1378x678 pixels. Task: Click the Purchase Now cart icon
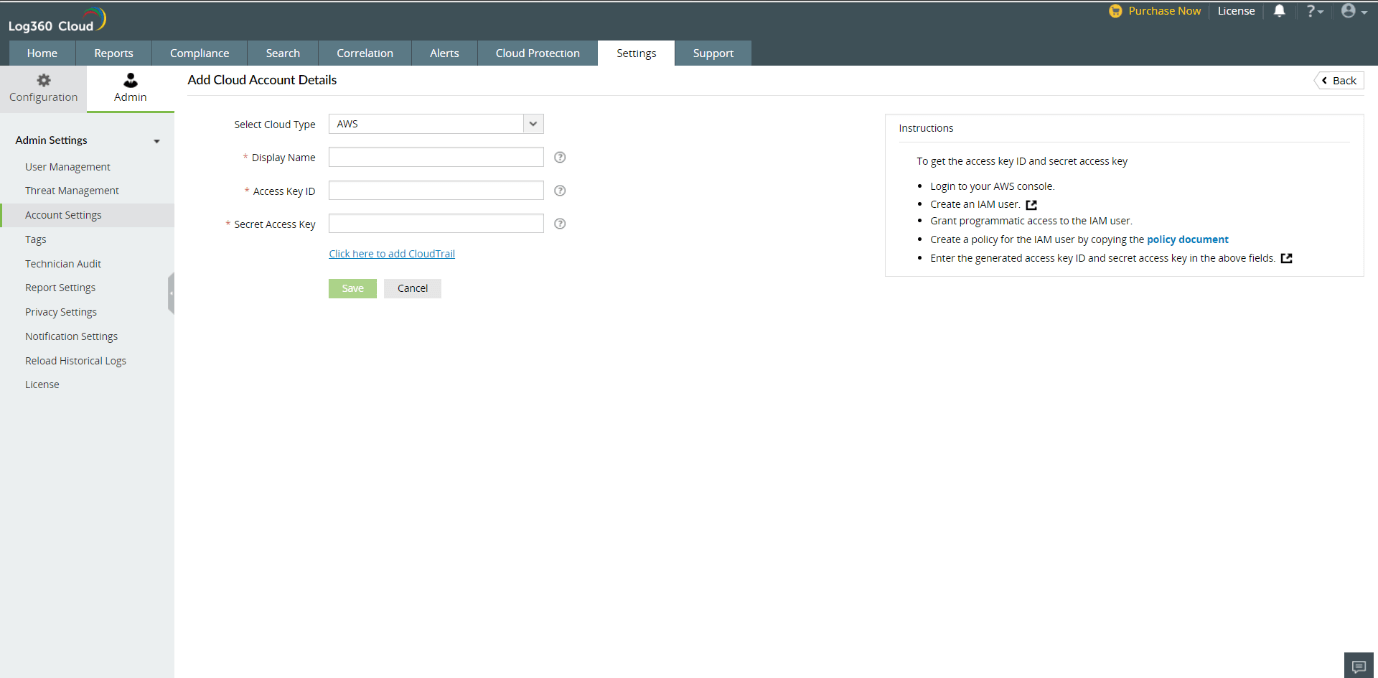[1116, 11]
